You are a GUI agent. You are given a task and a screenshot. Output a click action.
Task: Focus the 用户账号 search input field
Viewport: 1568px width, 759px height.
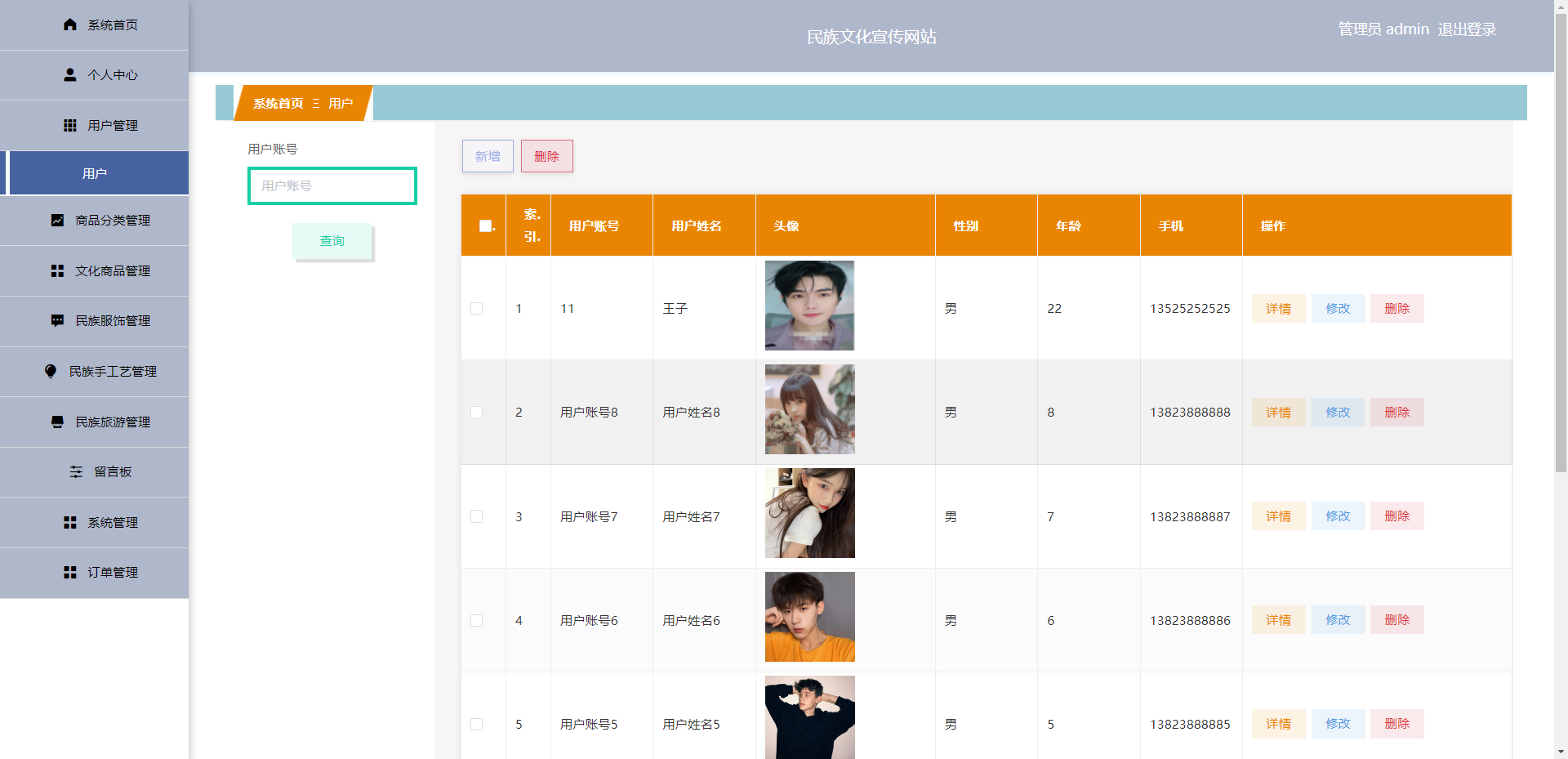pos(332,185)
